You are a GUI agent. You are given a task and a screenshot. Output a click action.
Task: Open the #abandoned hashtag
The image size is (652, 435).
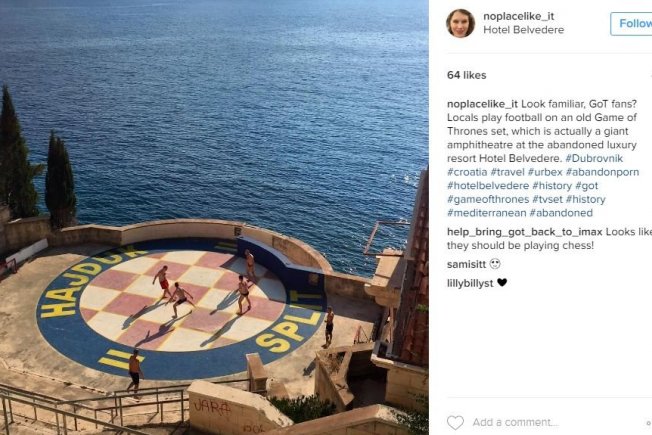561,213
